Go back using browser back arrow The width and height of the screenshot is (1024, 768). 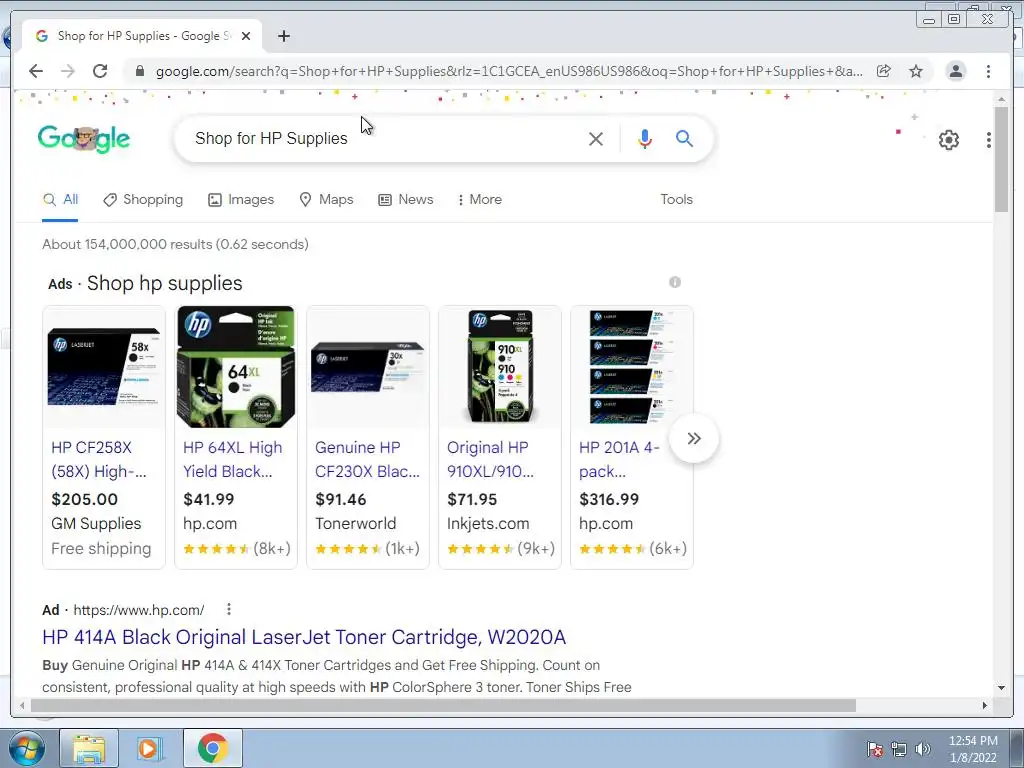pos(36,71)
